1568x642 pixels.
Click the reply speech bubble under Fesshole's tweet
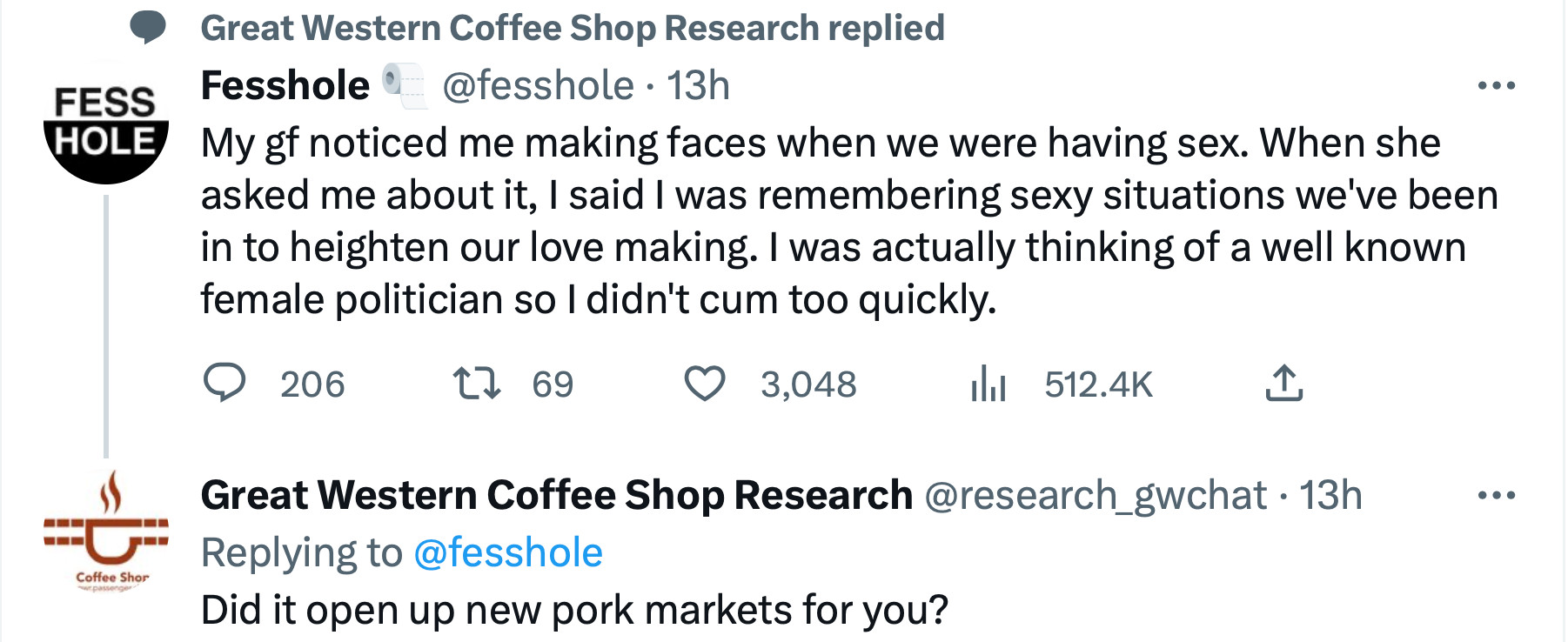pos(224,383)
